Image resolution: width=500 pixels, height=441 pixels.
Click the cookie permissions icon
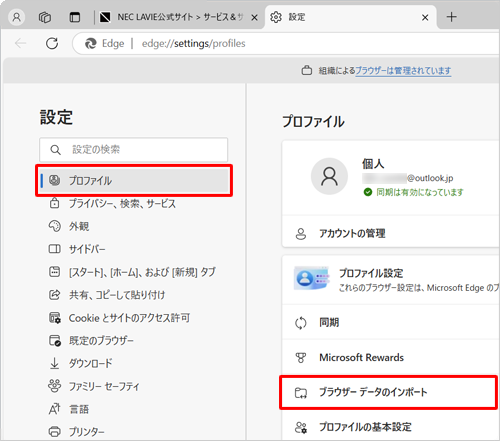coord(55,318)
